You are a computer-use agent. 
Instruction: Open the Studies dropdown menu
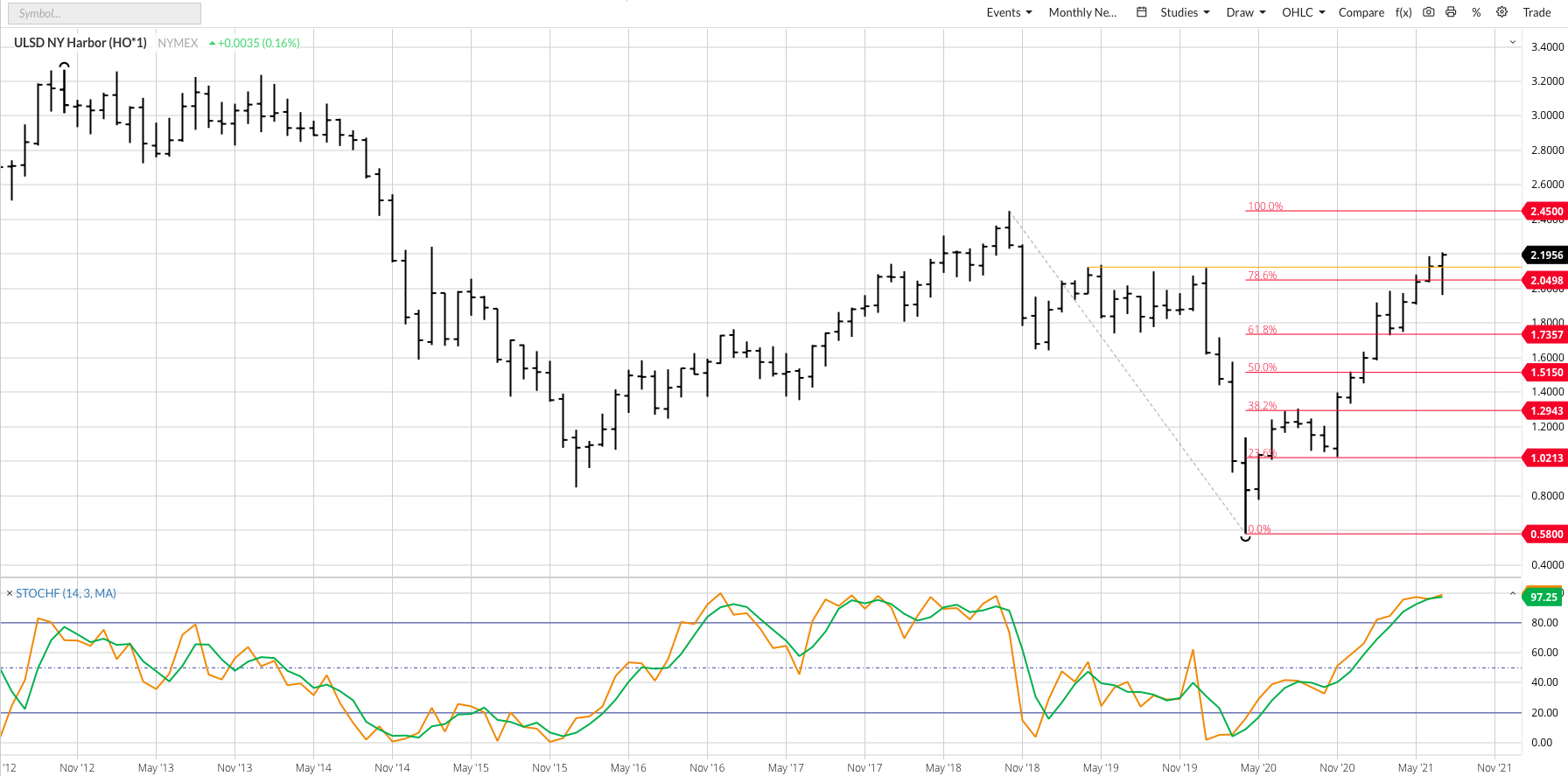(1185, 12)
